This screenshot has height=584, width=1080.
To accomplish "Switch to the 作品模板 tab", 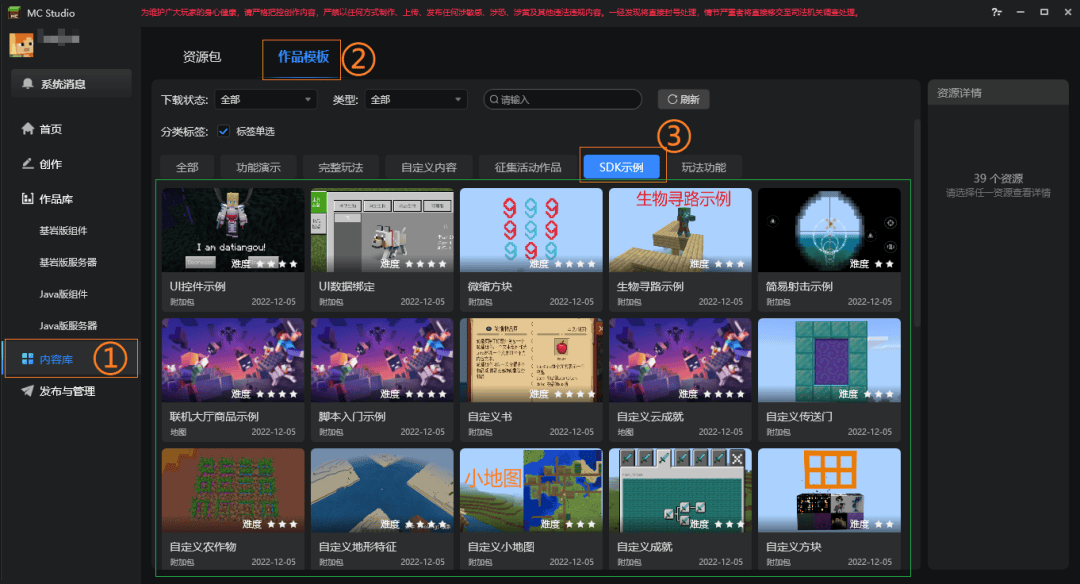I will (x=303, y=57).
